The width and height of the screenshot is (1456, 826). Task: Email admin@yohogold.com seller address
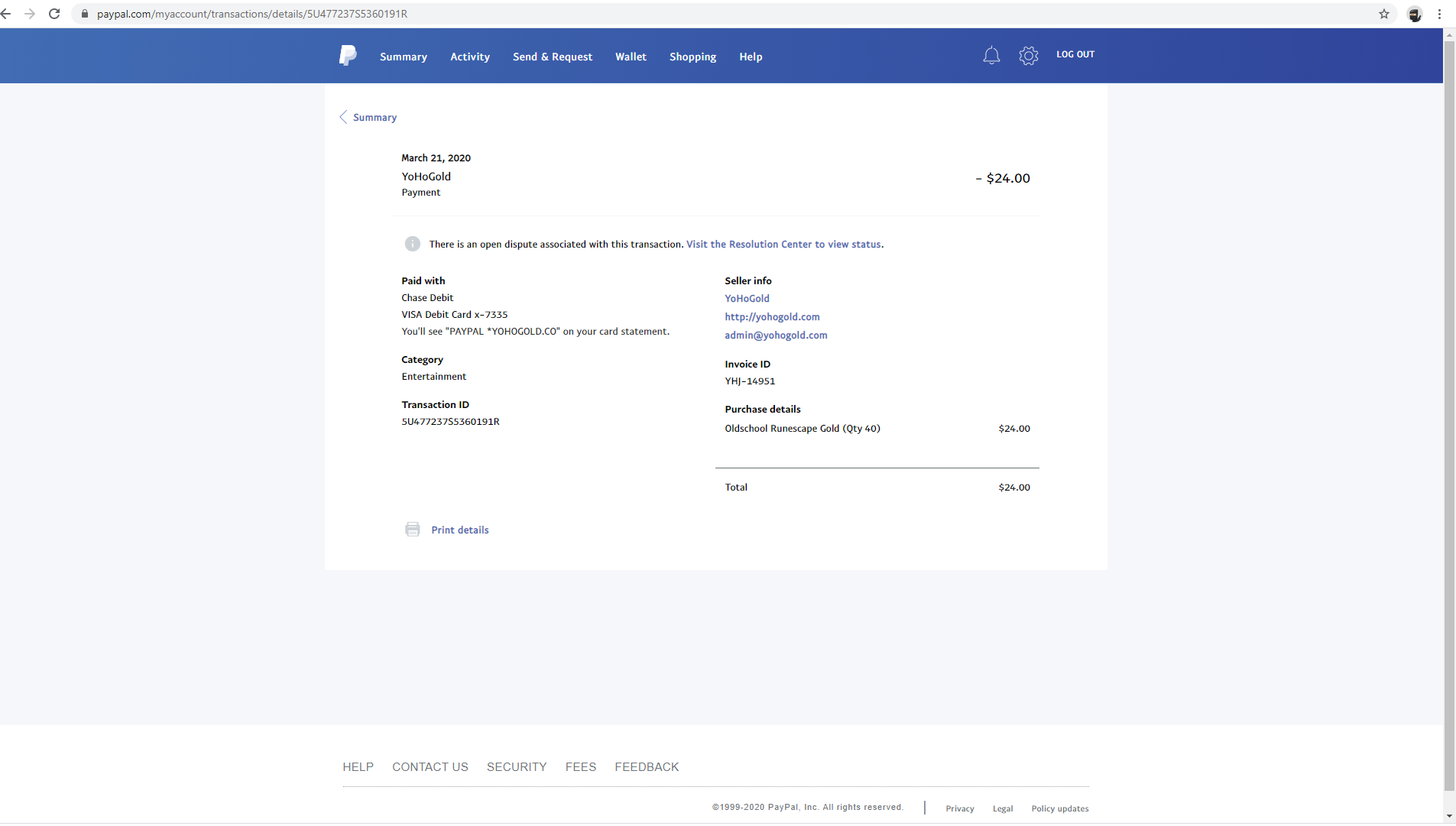click(x=776, y=335)
